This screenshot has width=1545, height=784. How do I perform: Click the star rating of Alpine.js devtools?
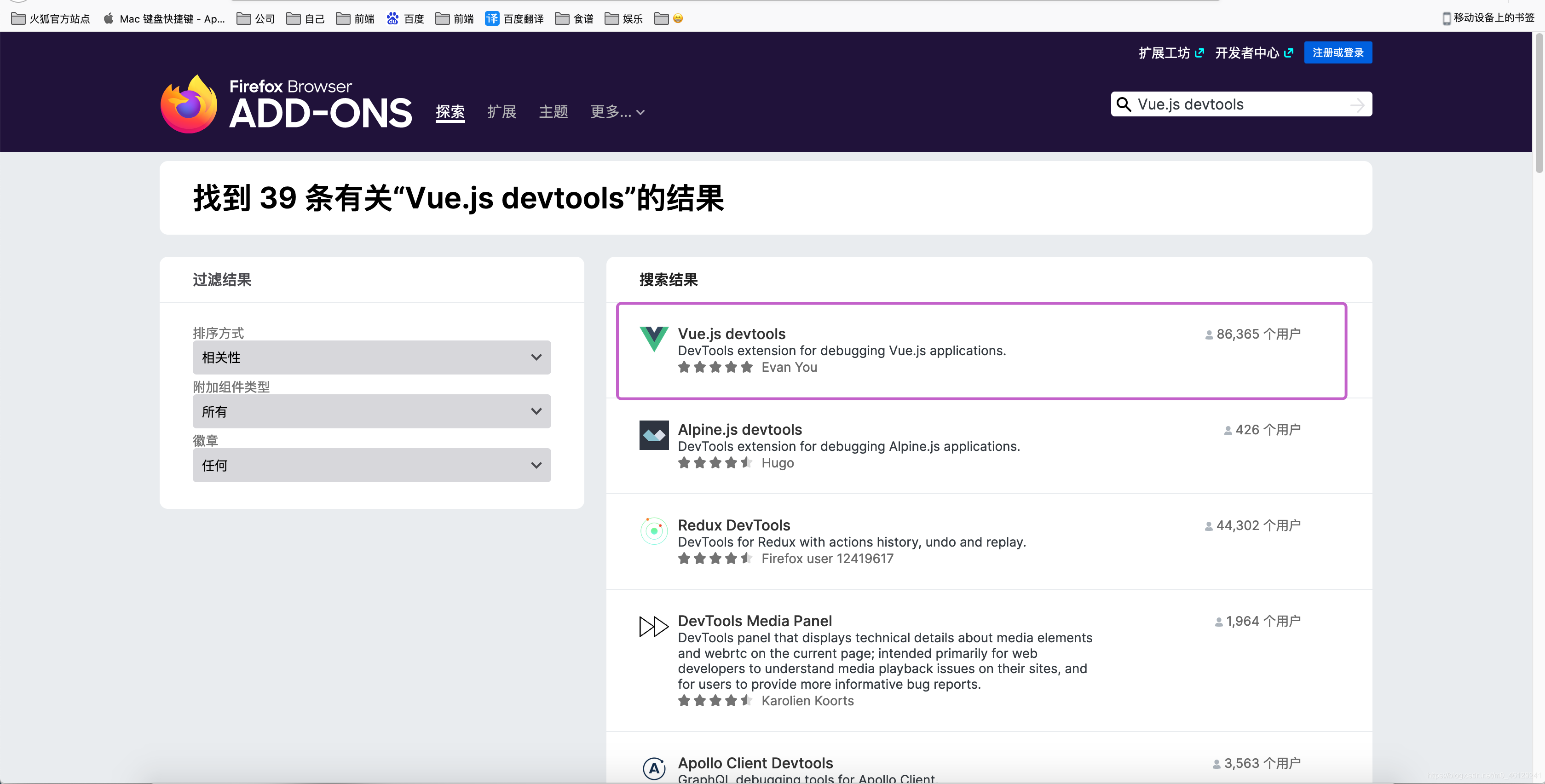coord(715,462)
